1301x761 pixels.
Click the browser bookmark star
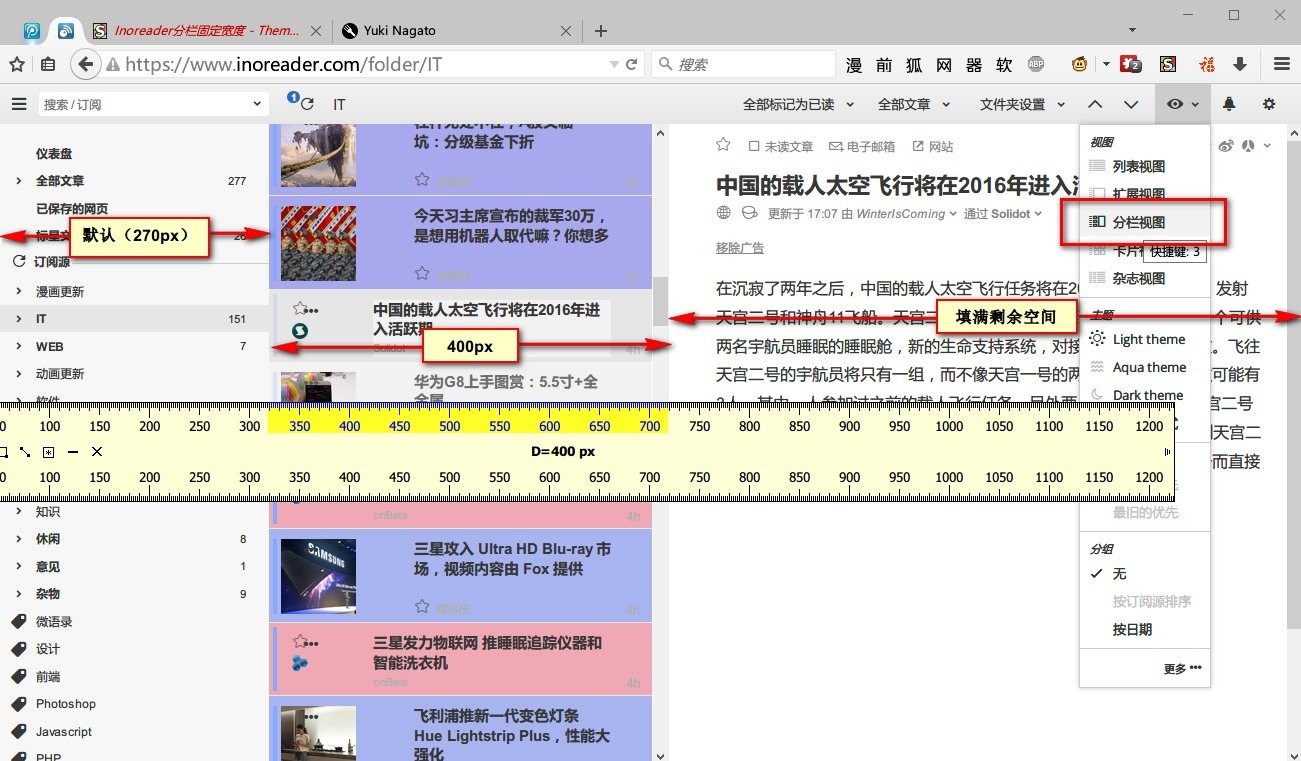[x=17, y=64]
